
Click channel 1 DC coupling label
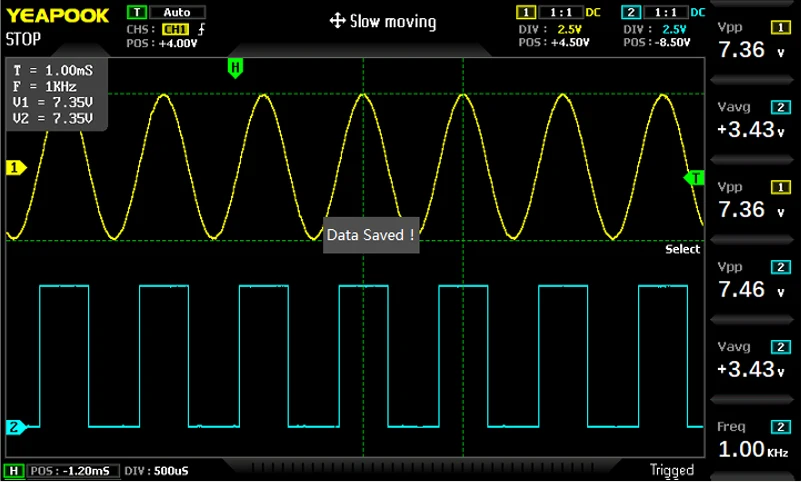pyautogui.click(x=593, y=12)
